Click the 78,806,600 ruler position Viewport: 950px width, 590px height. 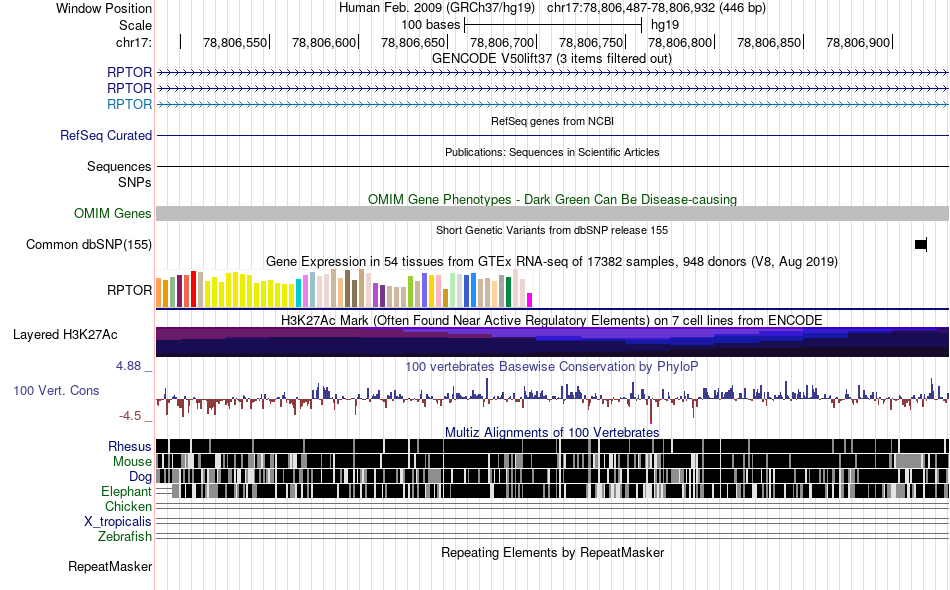(x=324, y=42)
